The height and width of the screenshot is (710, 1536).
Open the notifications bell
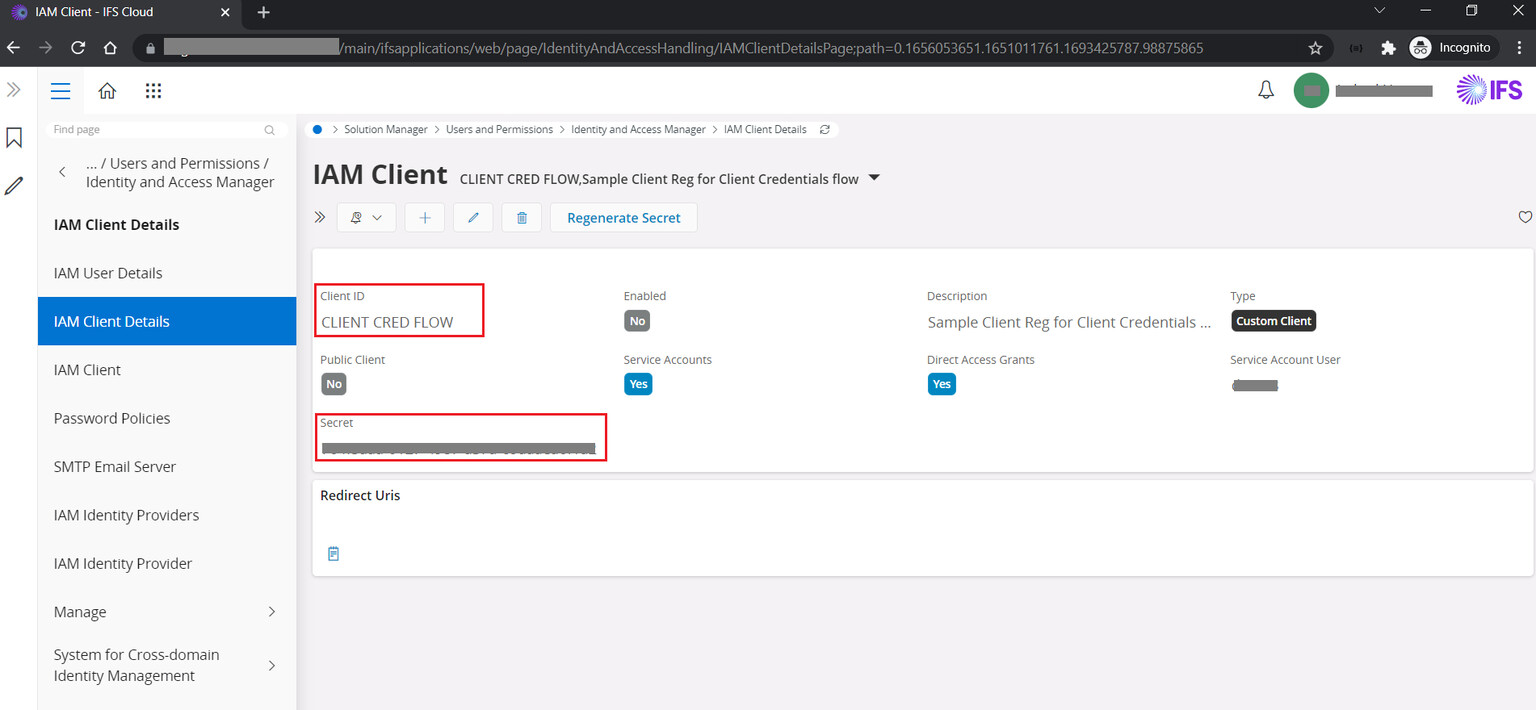pos(1265,91)
